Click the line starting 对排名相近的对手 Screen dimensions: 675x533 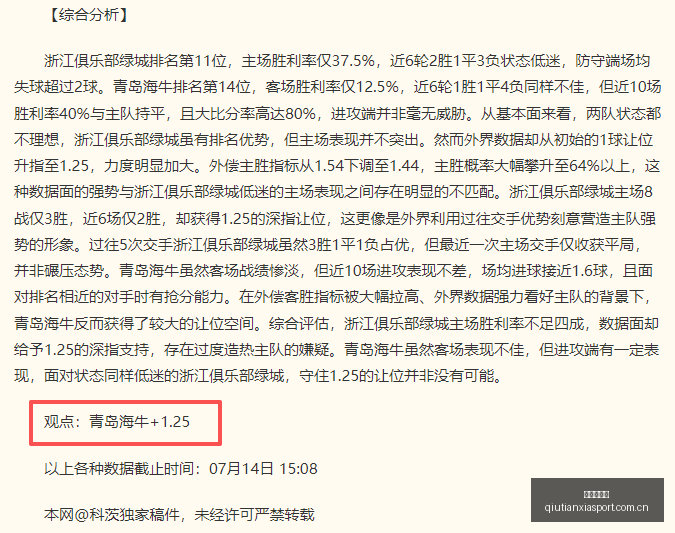click(x=333, y=297)
